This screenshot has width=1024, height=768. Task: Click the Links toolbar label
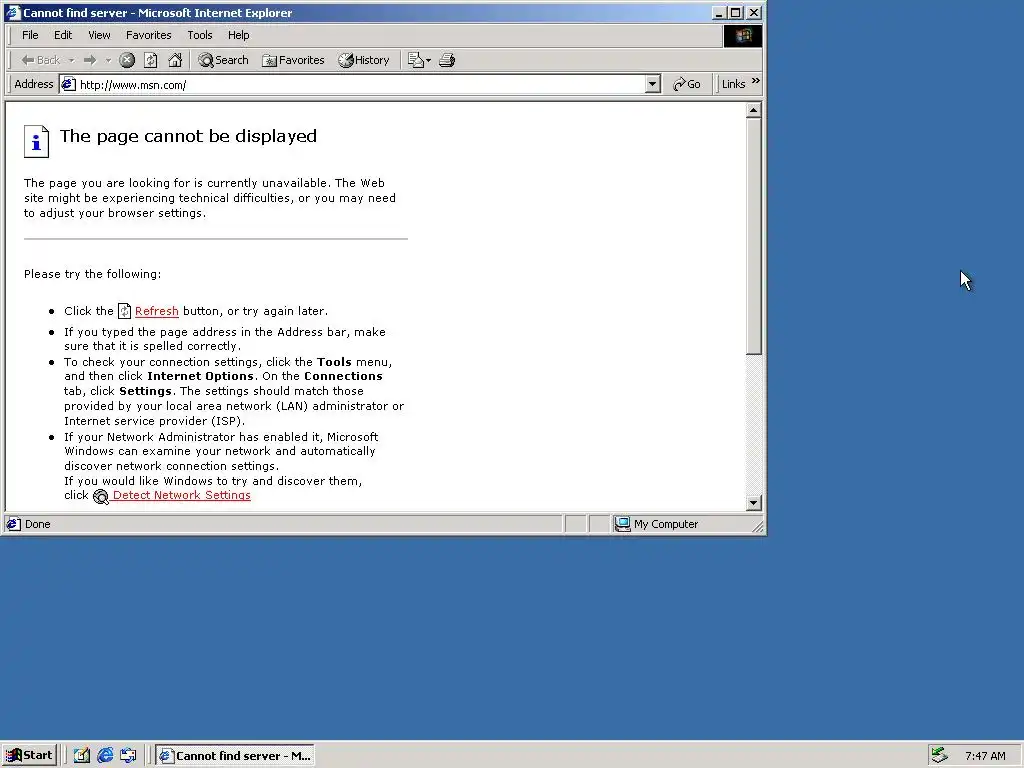[733, 84]
